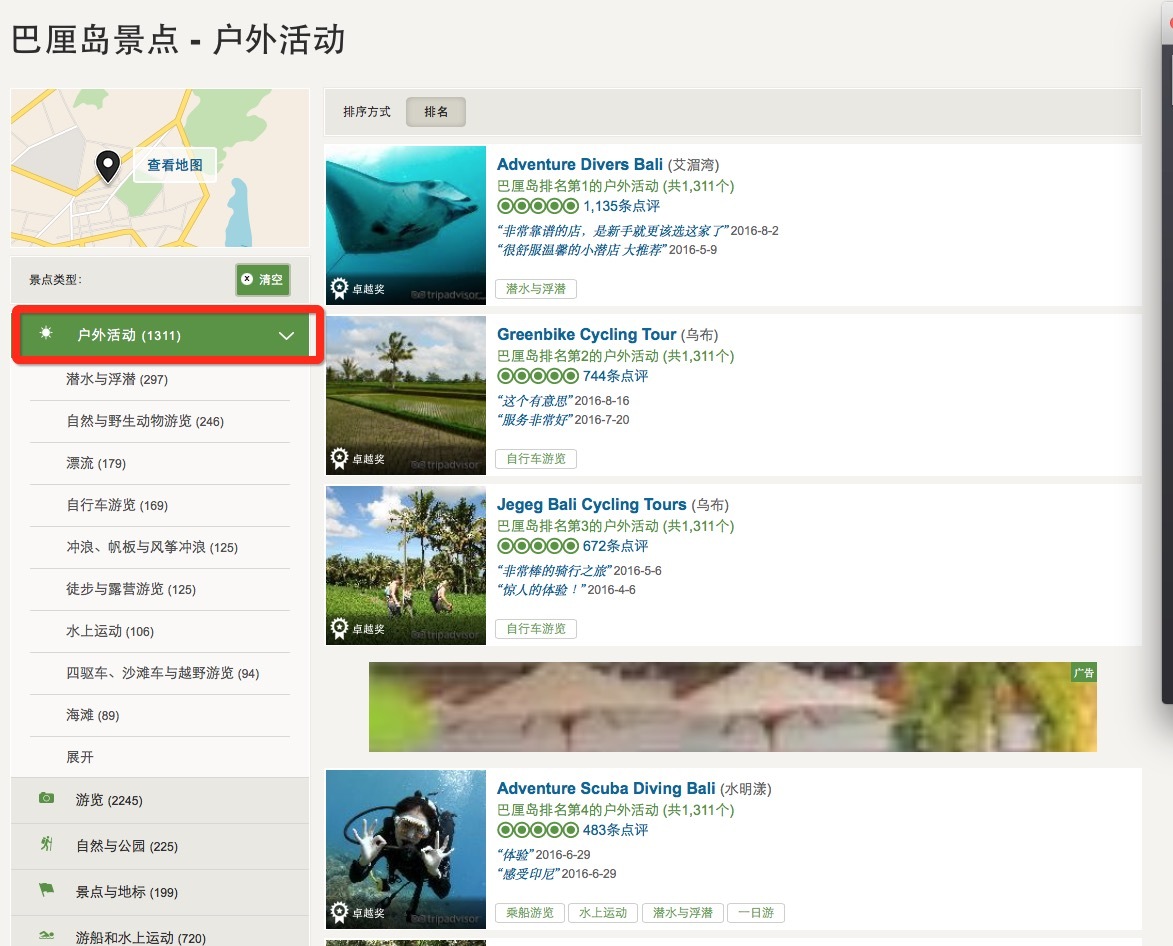View the 672条点评 reviews link
Image resolution: width=1173 pixels, height=946 pixels.
[x=616, y=546]
